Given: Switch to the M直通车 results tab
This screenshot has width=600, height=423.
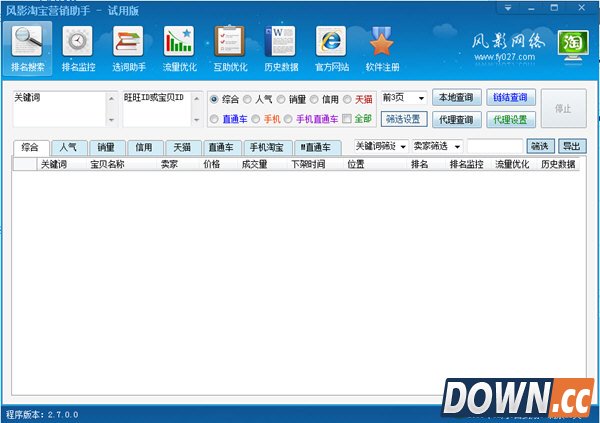Looking at the screenshot, I should pyautogui.click(x=317, y=147).
